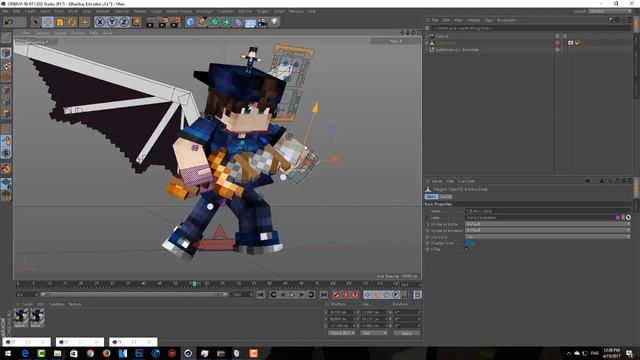The image size is (640, 360).
Task: Select the spline Pen tool icon
Action: pos(202,22)
